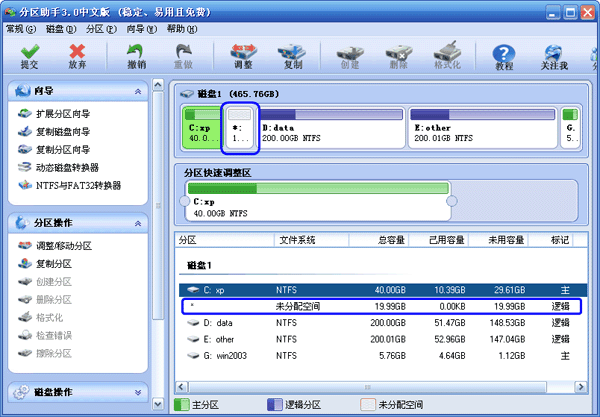Click 调整/移动分区 in partition operations
Screen dimensions: 600x417
click(x=63, y=245)
